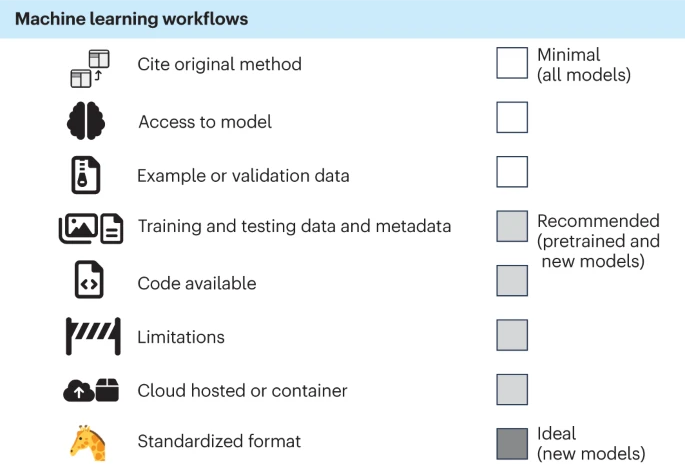
Task: Click the Training and testing data and metadata label
Action: (x=294, y=227)
